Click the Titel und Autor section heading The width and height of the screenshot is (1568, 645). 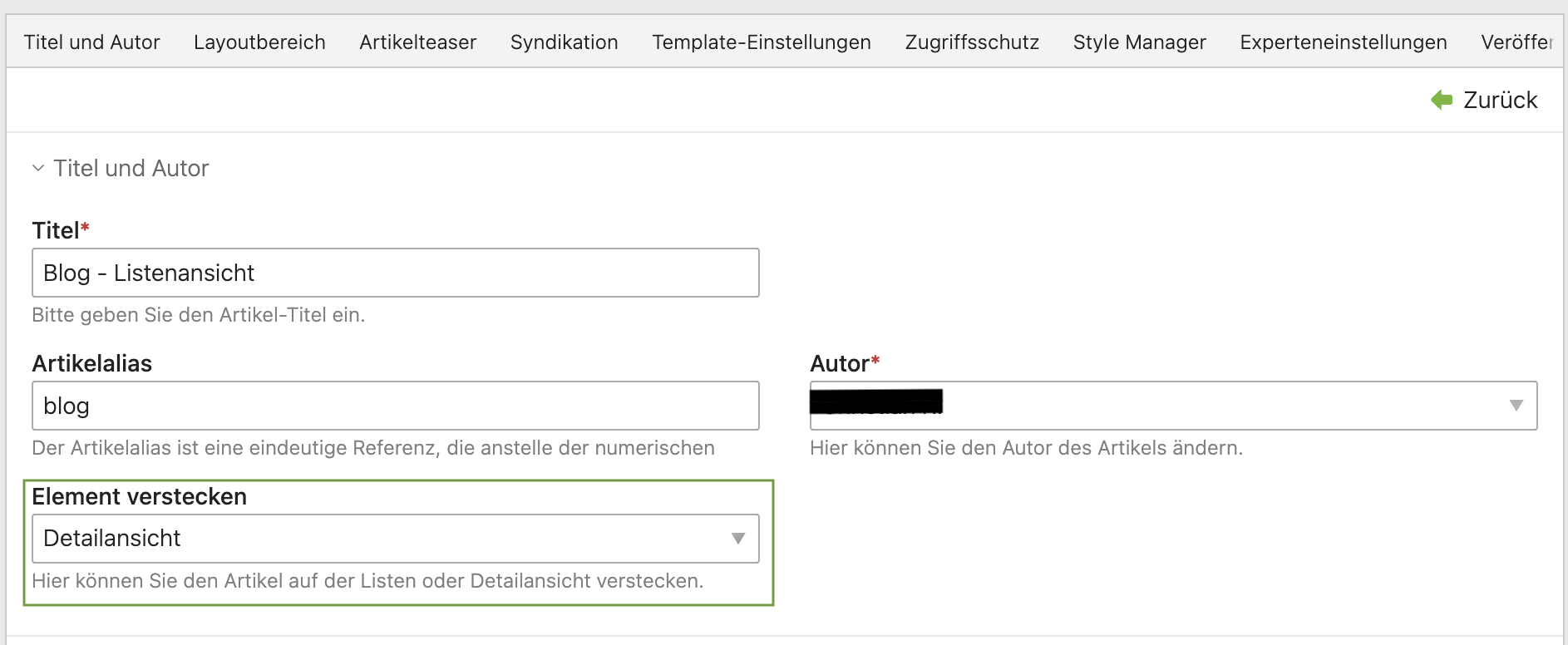click(x=131, y=169)
